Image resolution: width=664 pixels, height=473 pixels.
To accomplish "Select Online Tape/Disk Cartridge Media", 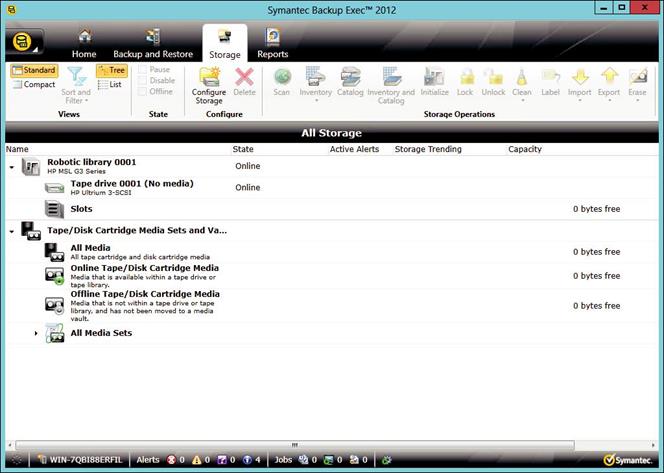I will 332,276.
